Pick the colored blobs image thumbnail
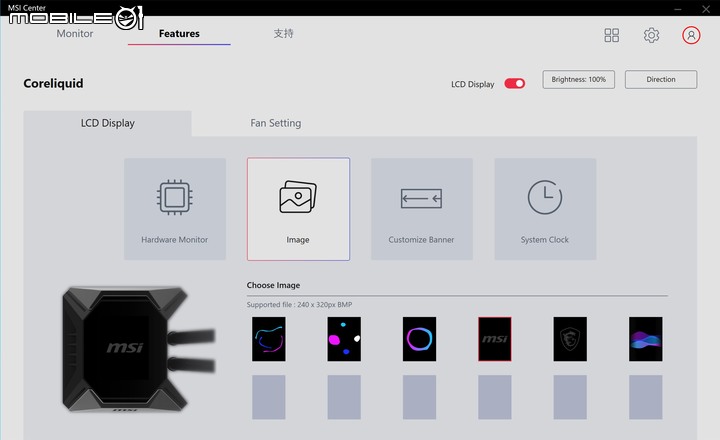 (x=344, y=339)
